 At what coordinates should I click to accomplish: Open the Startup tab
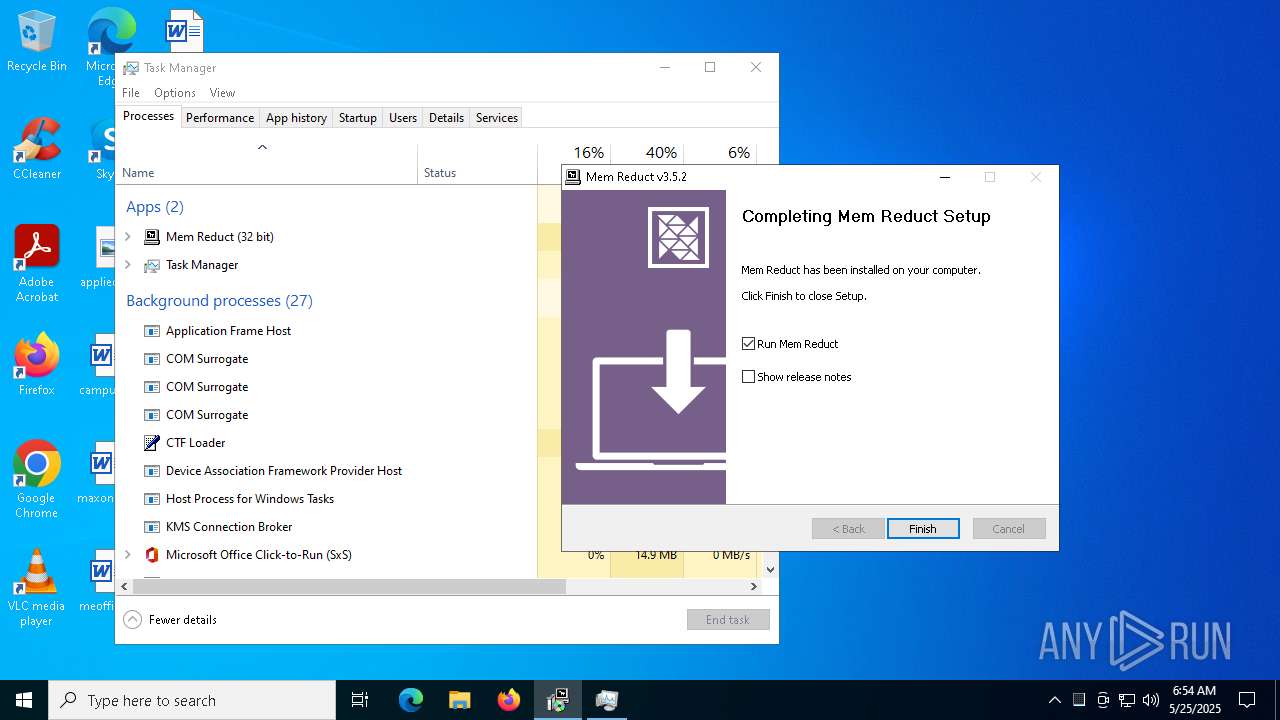pos(357,118)
